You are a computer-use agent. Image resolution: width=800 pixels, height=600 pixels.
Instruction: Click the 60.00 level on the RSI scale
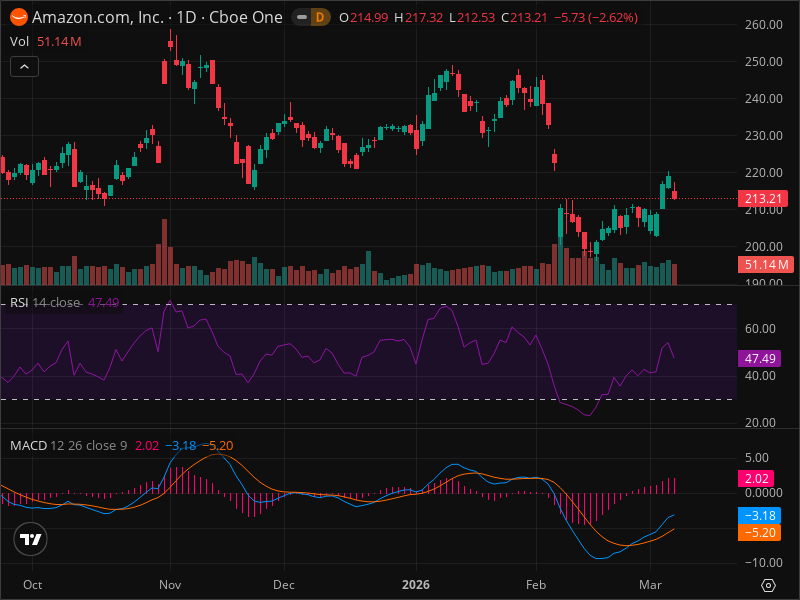pos(760,329)
